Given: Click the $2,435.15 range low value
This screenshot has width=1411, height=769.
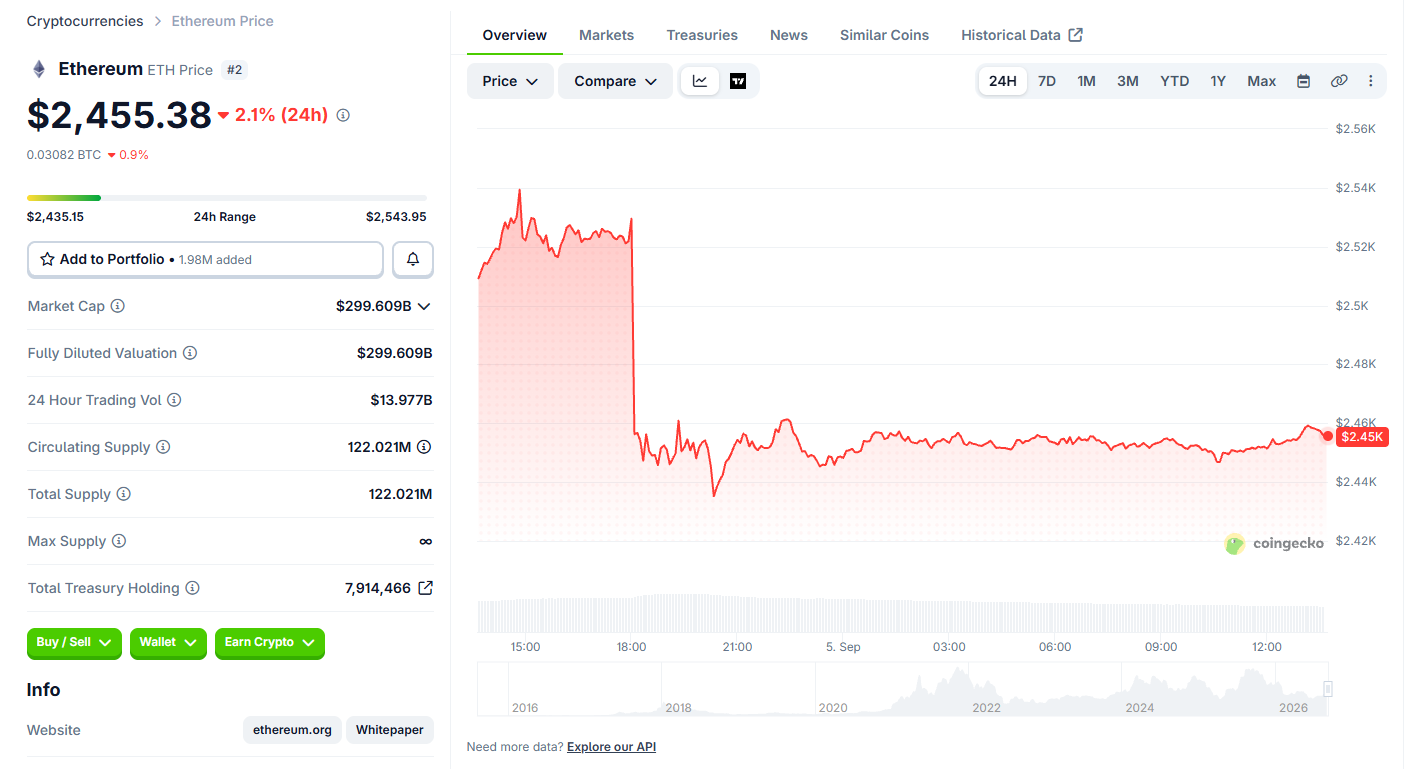Looking at the screenshot, I should click(x=55, y=217).
